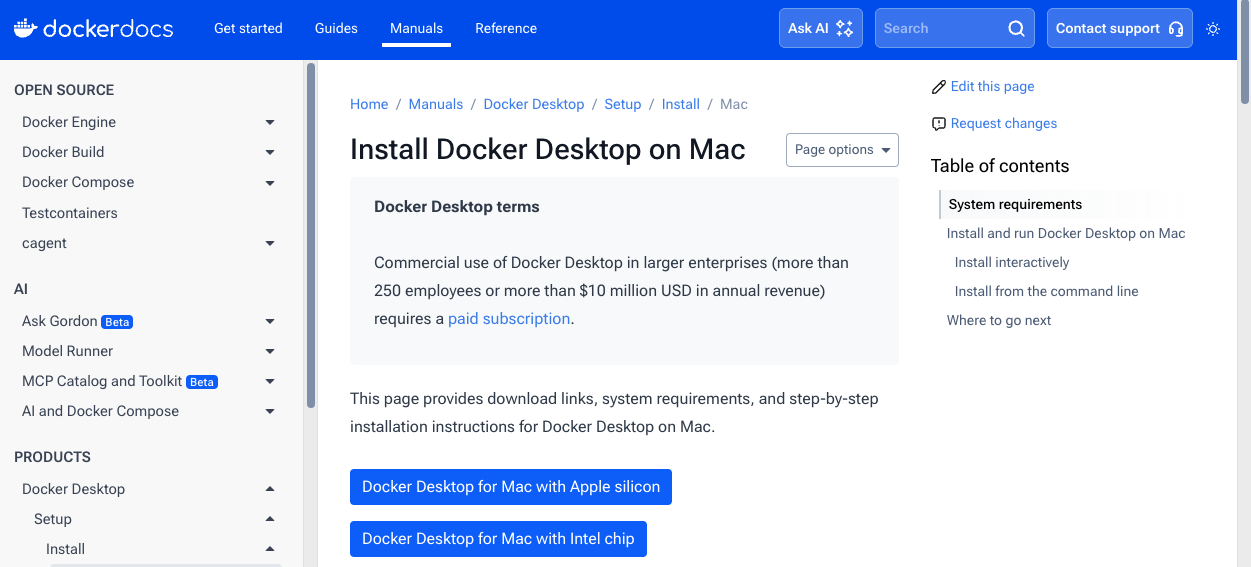Go to the Setup breadcrumb
The image size is (1251, 567).
pos(623,104)
